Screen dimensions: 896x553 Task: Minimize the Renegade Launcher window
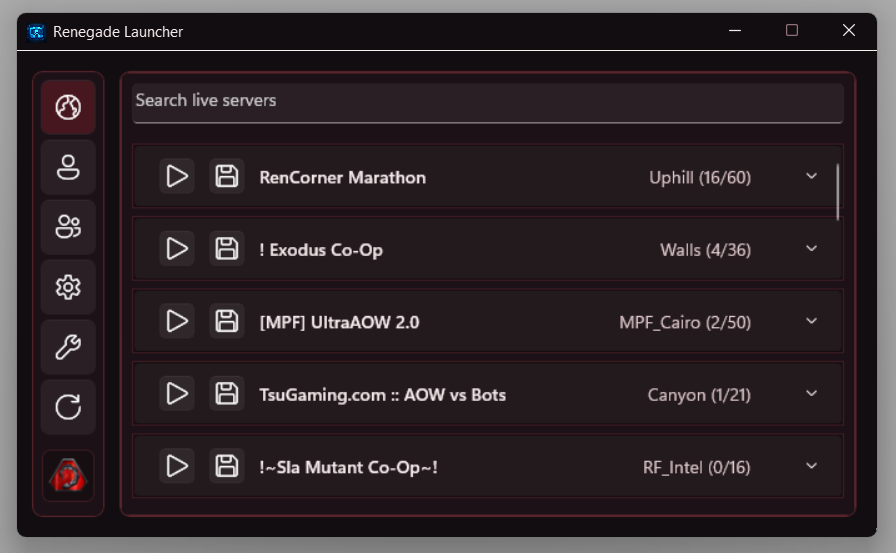[735, 30]
